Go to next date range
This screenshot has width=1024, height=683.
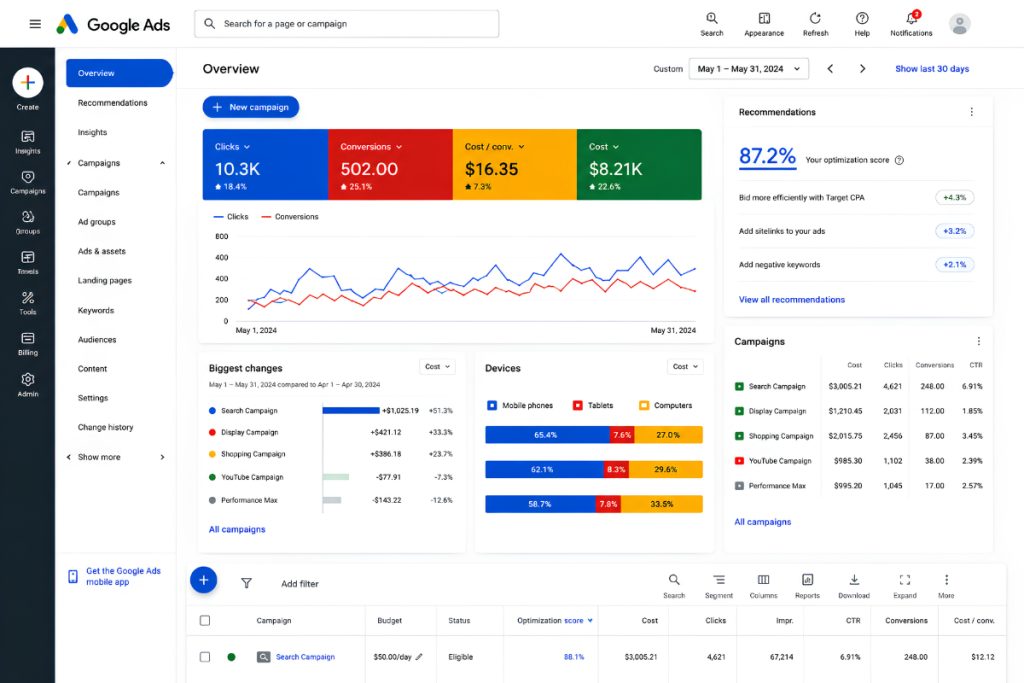coord(862,69)
